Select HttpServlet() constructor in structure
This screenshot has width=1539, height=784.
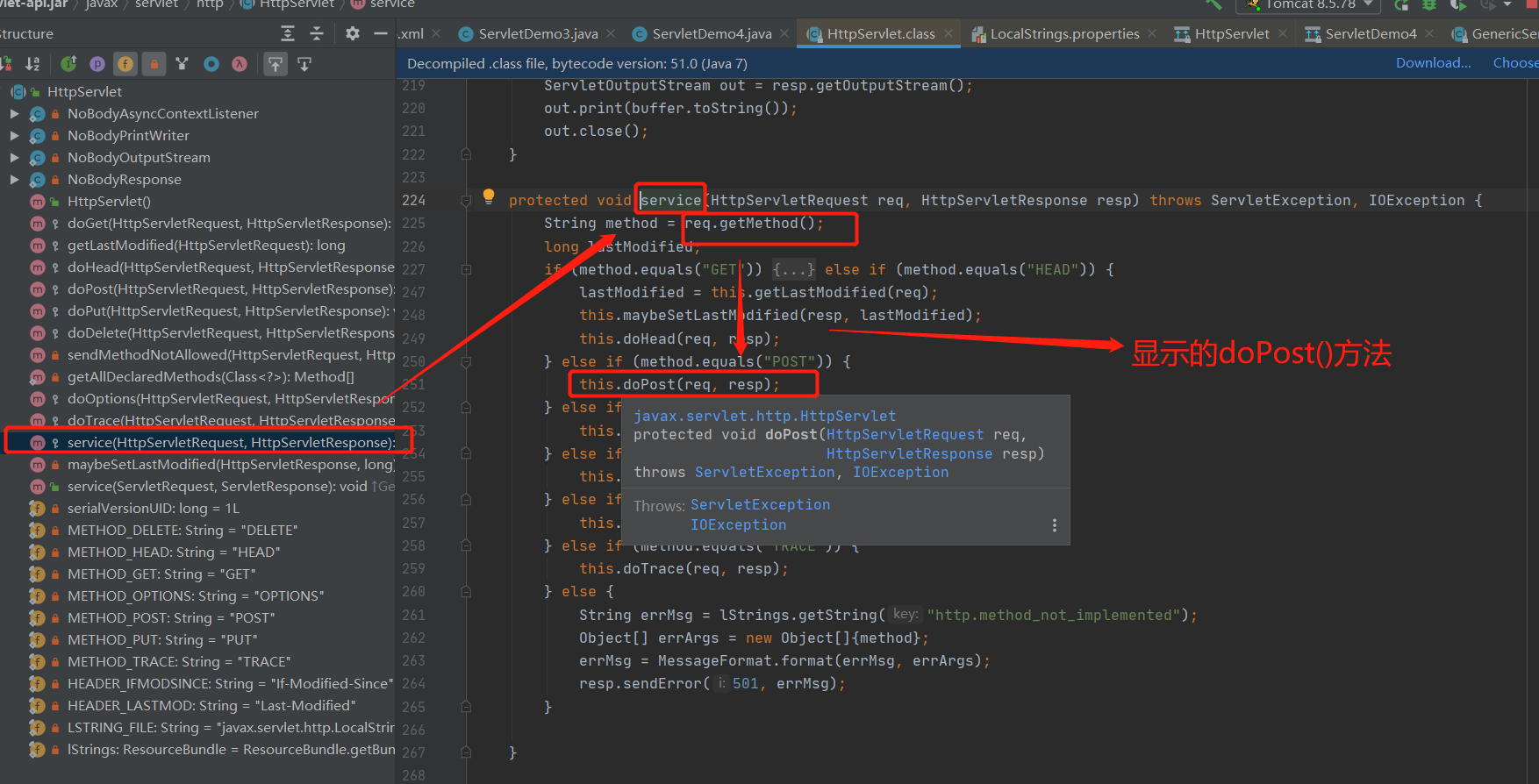[109, 201]
